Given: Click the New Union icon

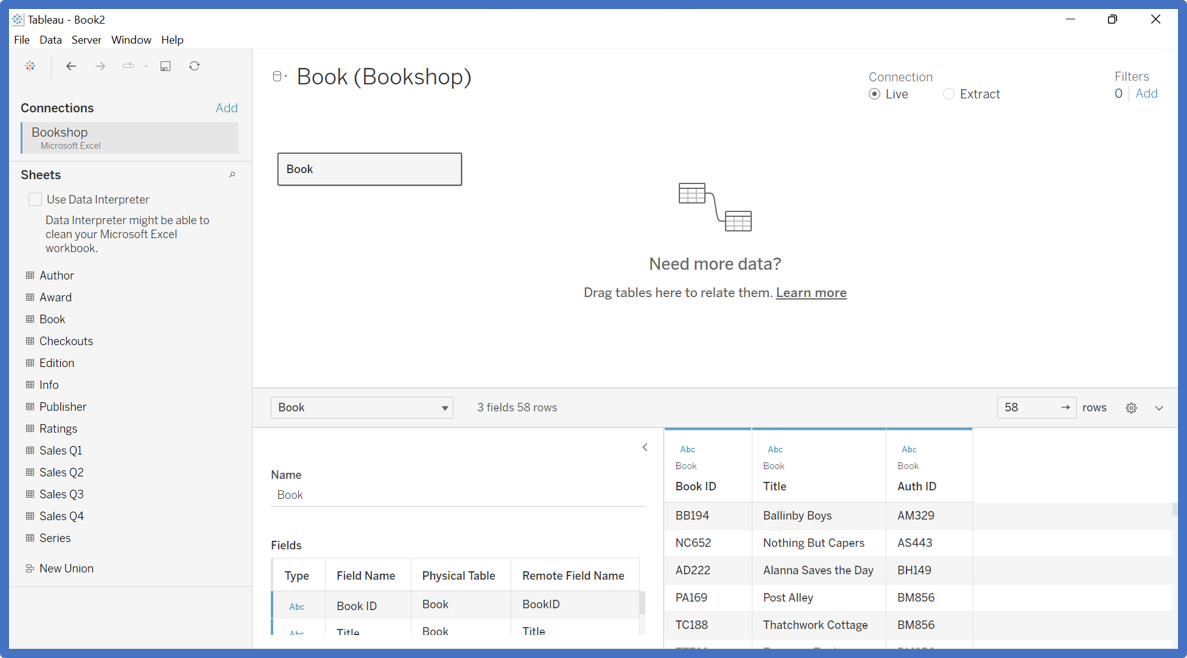Looking at the screenshot, I should tap(30, 569).
